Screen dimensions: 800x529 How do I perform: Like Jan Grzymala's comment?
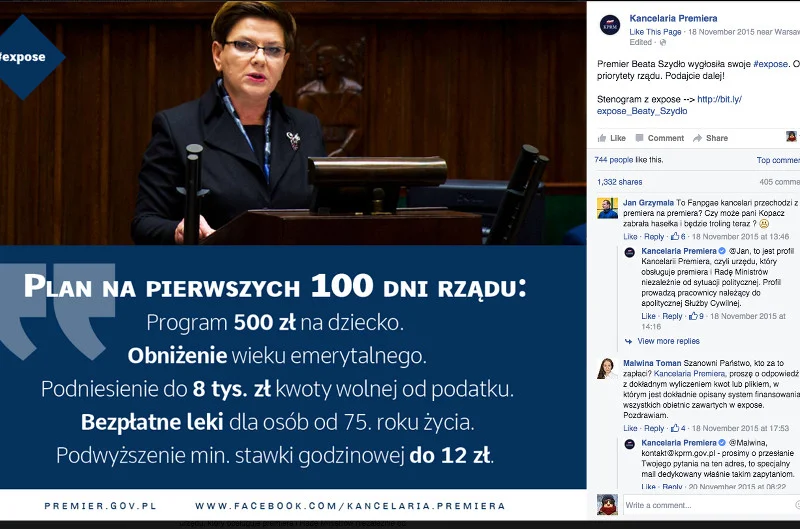[630, 237]
